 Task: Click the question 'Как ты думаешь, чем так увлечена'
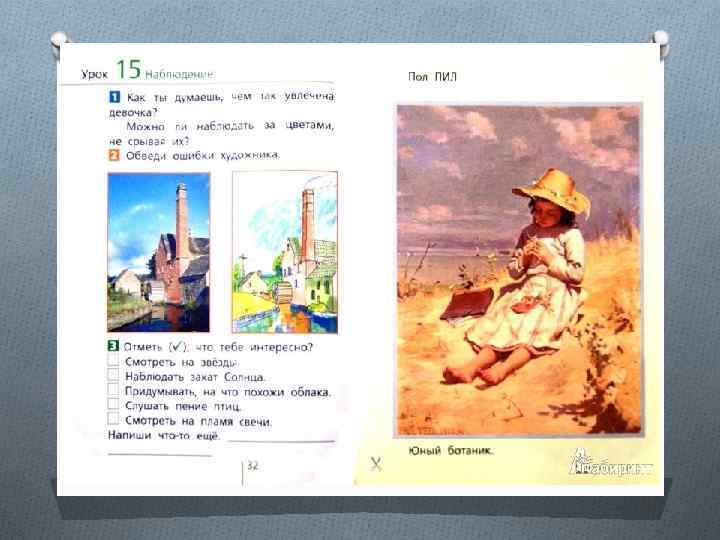(x=231, y=97)
